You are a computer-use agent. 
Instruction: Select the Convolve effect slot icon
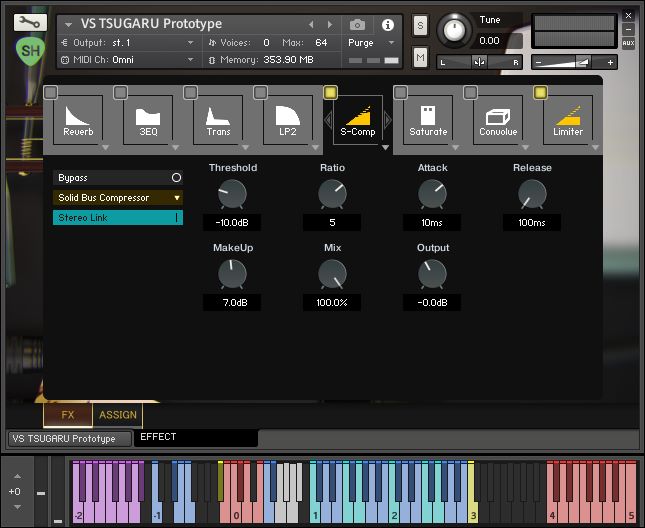click(x=498, y=118)
